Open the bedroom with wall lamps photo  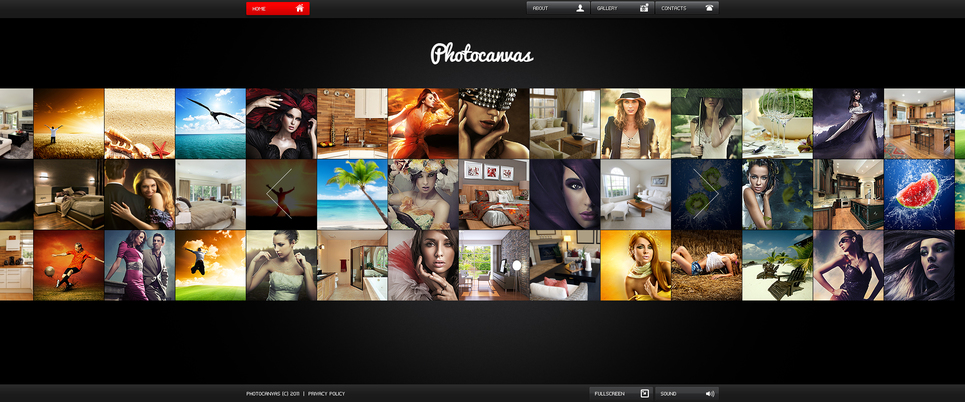pos(69,195)
